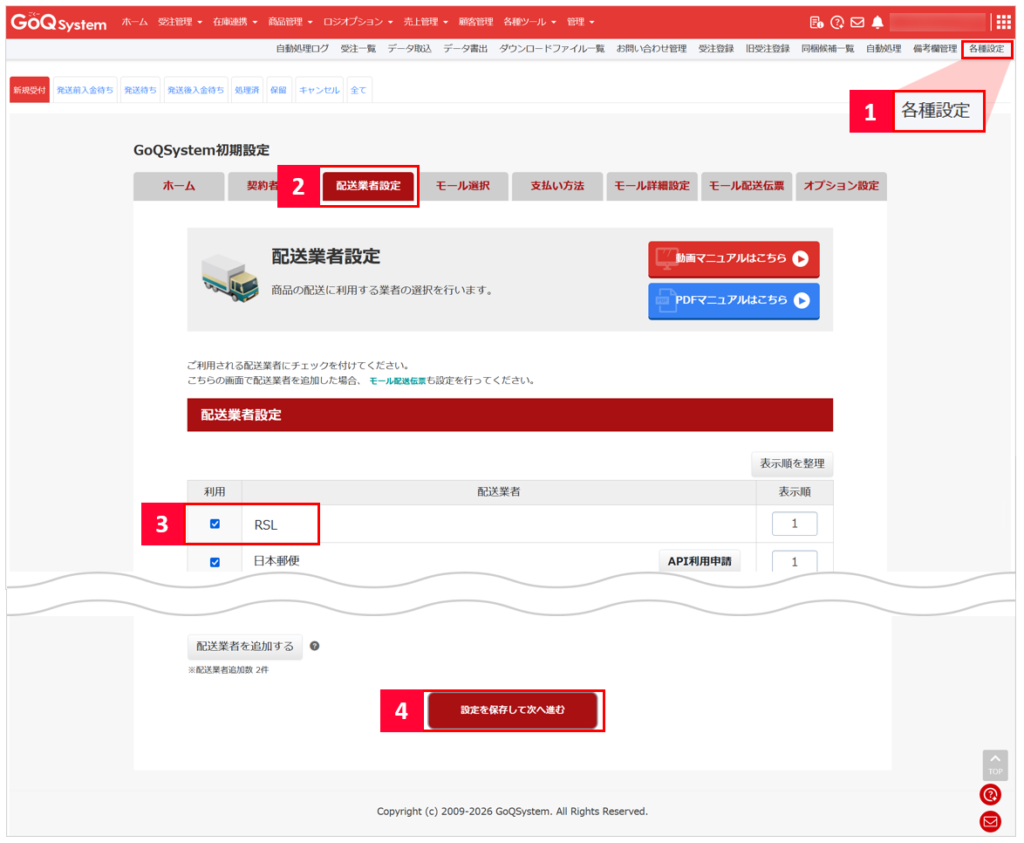Image resolution: width=1024 pixels, height=843 pixels.
Task: Open データ取込 in the submenu
Action: tap(409, 49)
